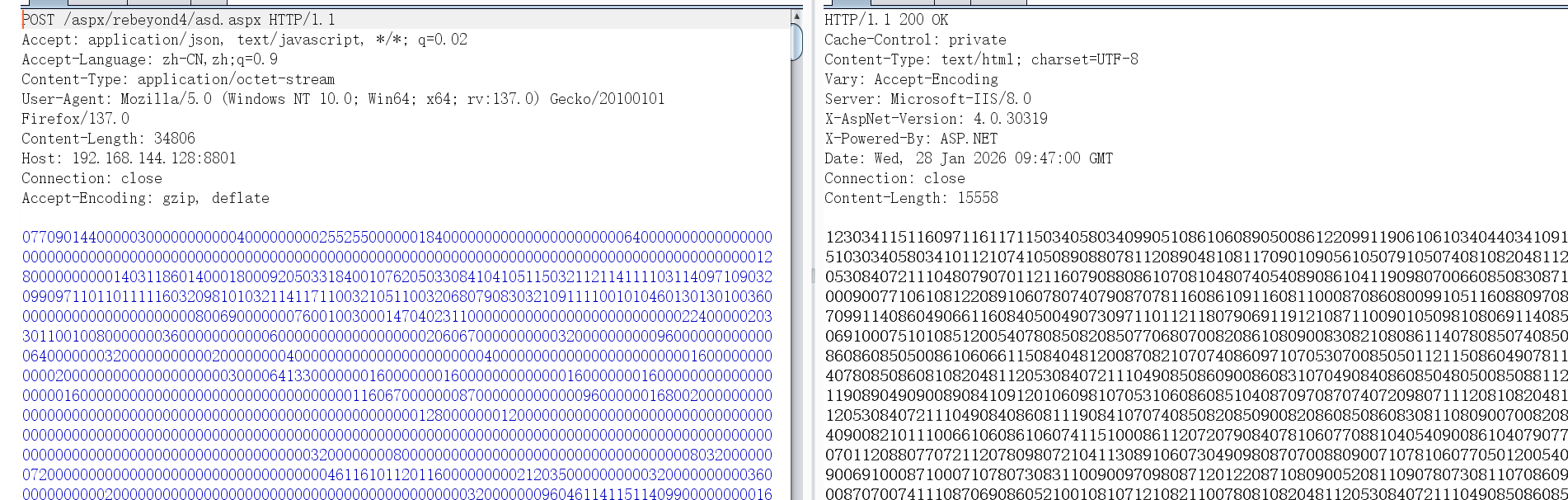Click the request pane vertical scrollbar thumb
The image size is (1568, 500).
796,41
